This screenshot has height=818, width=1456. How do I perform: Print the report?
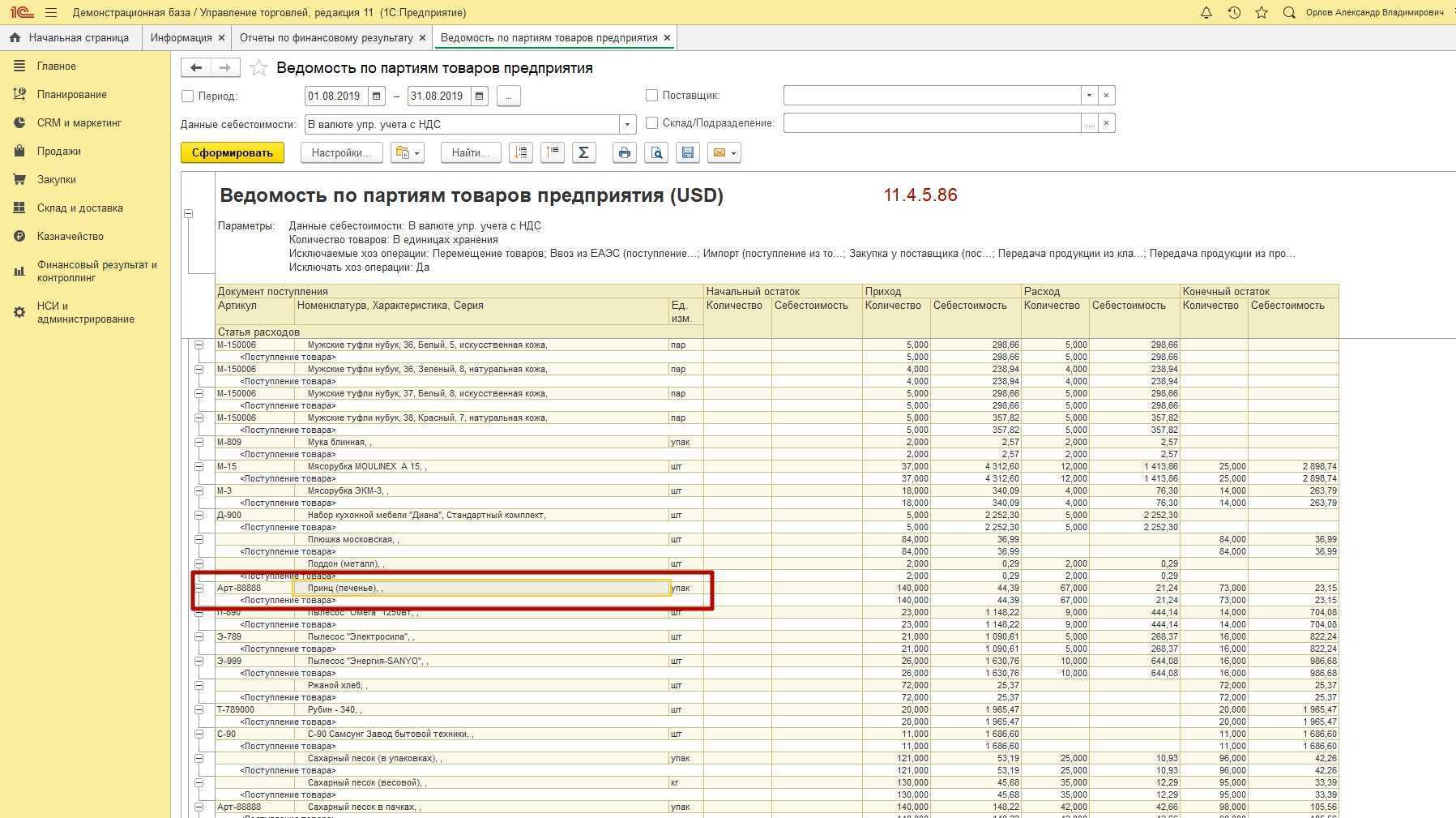624,152
